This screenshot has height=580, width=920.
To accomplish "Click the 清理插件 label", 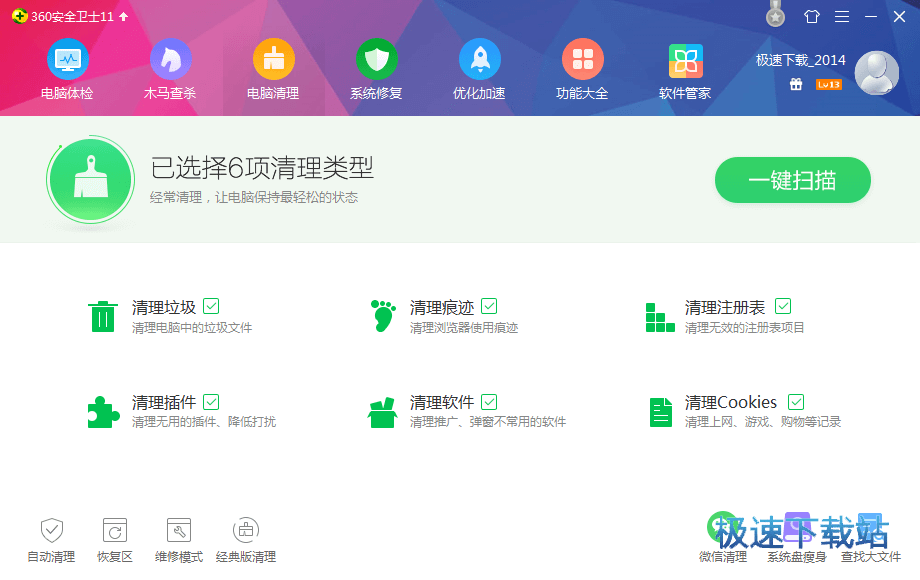I will [164, 402].
